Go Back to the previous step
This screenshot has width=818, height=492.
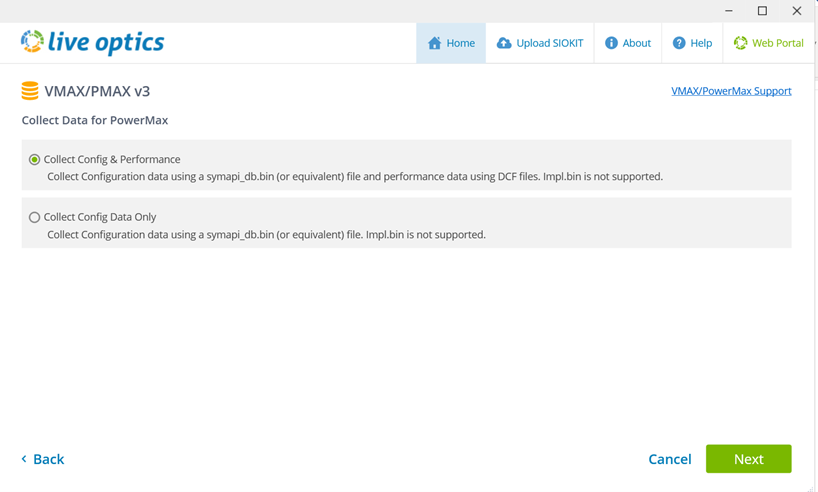[x=47, y=459]
